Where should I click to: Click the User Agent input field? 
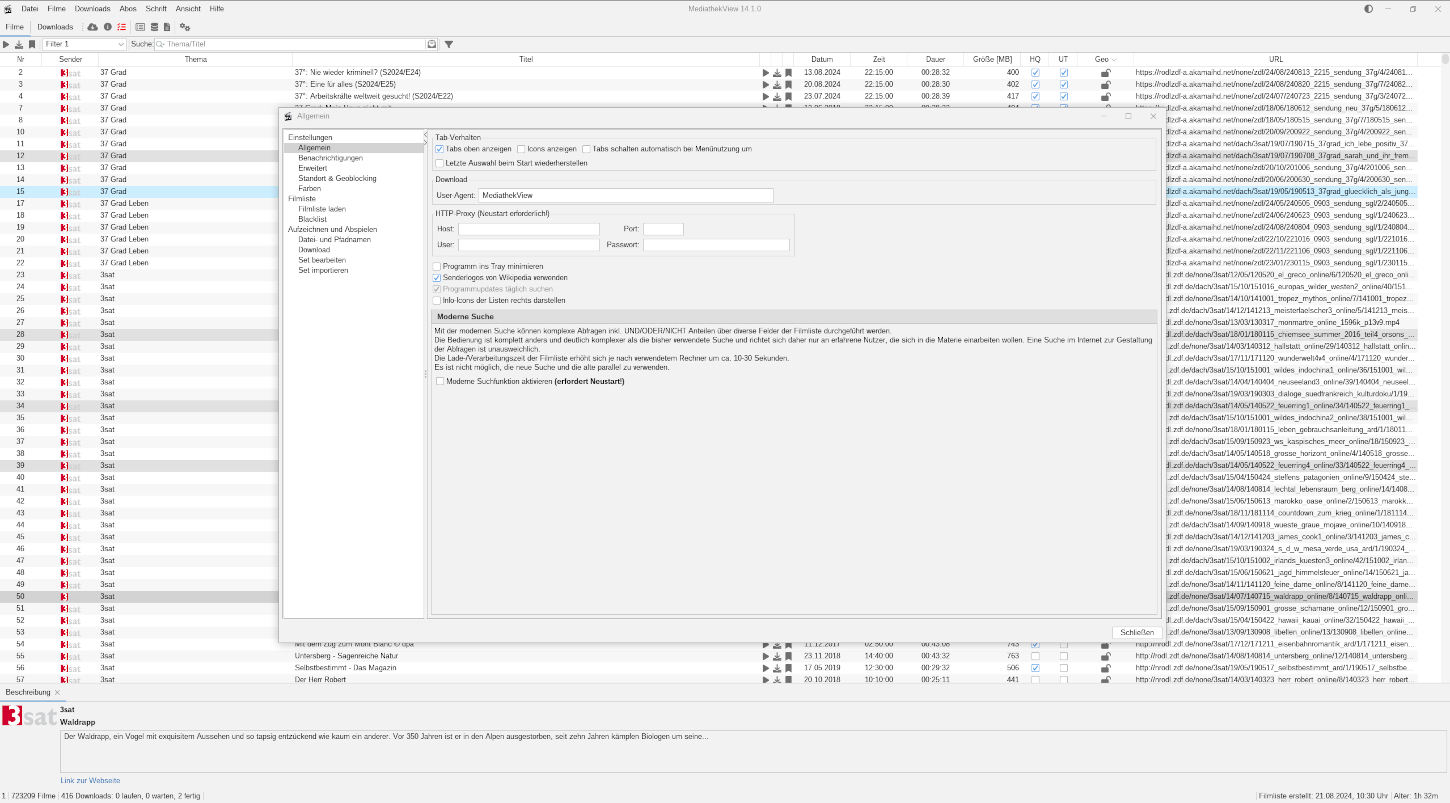[x=626, y=196]
